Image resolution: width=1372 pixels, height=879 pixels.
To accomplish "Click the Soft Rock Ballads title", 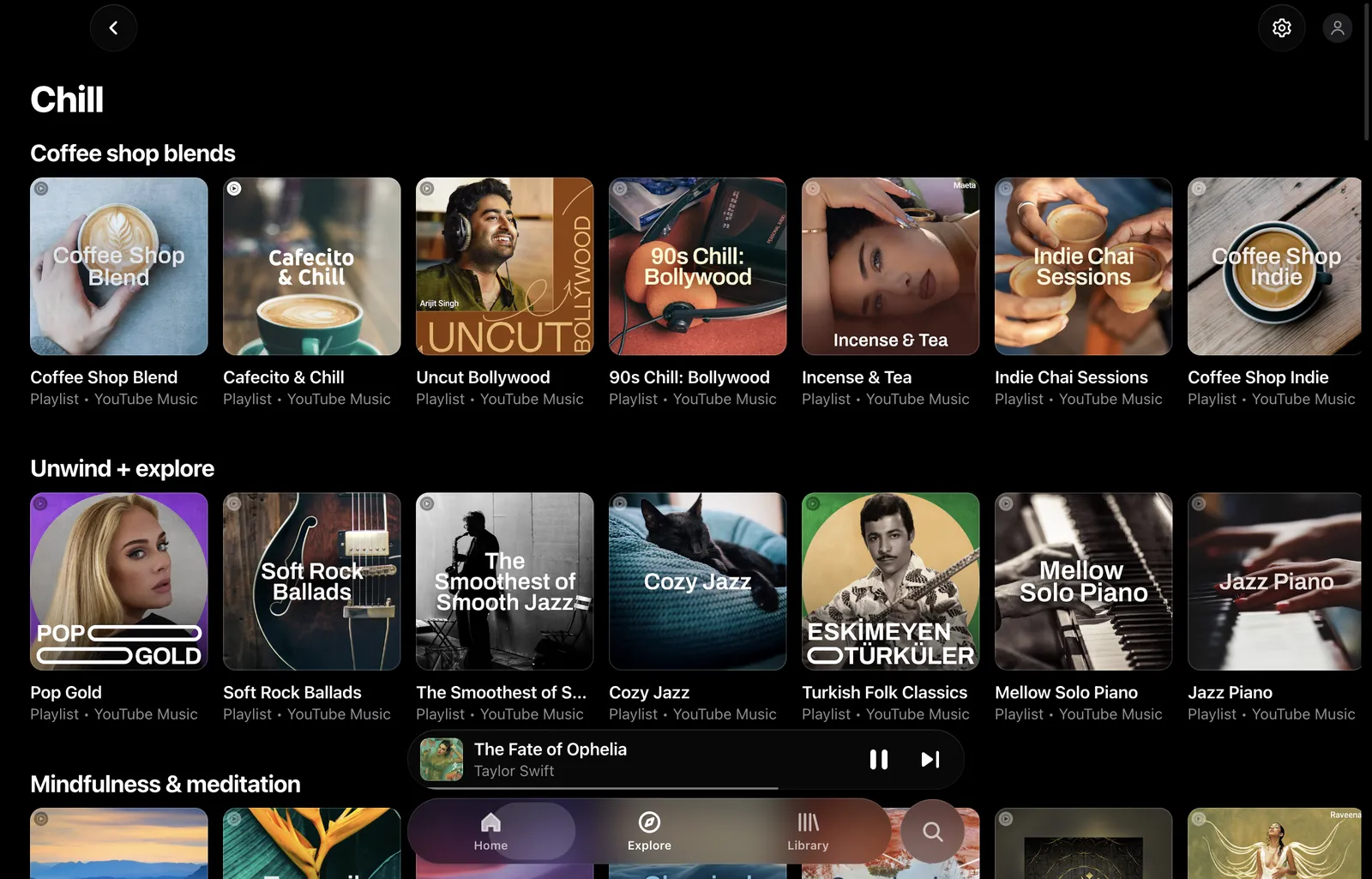I will click(x=292, y=692).
